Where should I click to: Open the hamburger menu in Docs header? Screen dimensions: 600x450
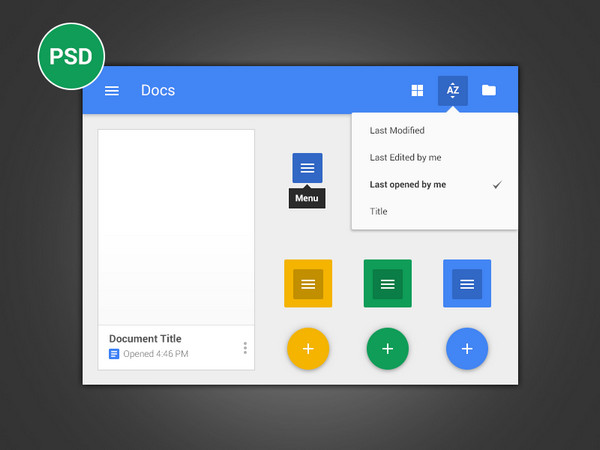(x=112, y=91)
